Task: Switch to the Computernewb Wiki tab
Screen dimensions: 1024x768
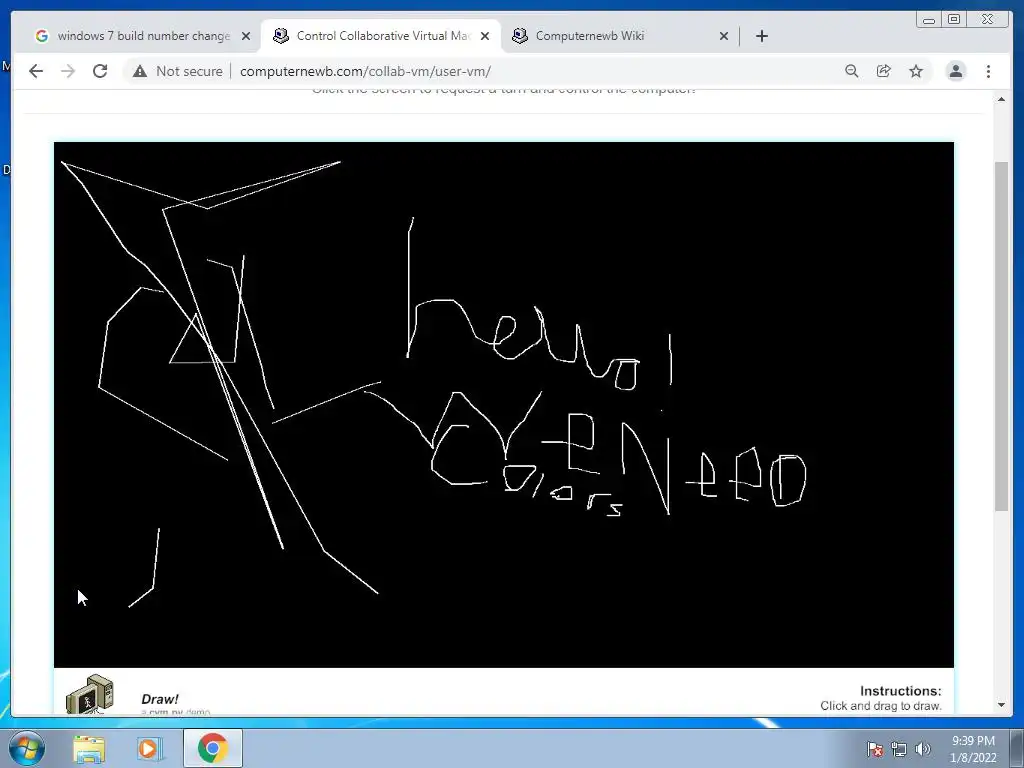Action: click(620, 36)
